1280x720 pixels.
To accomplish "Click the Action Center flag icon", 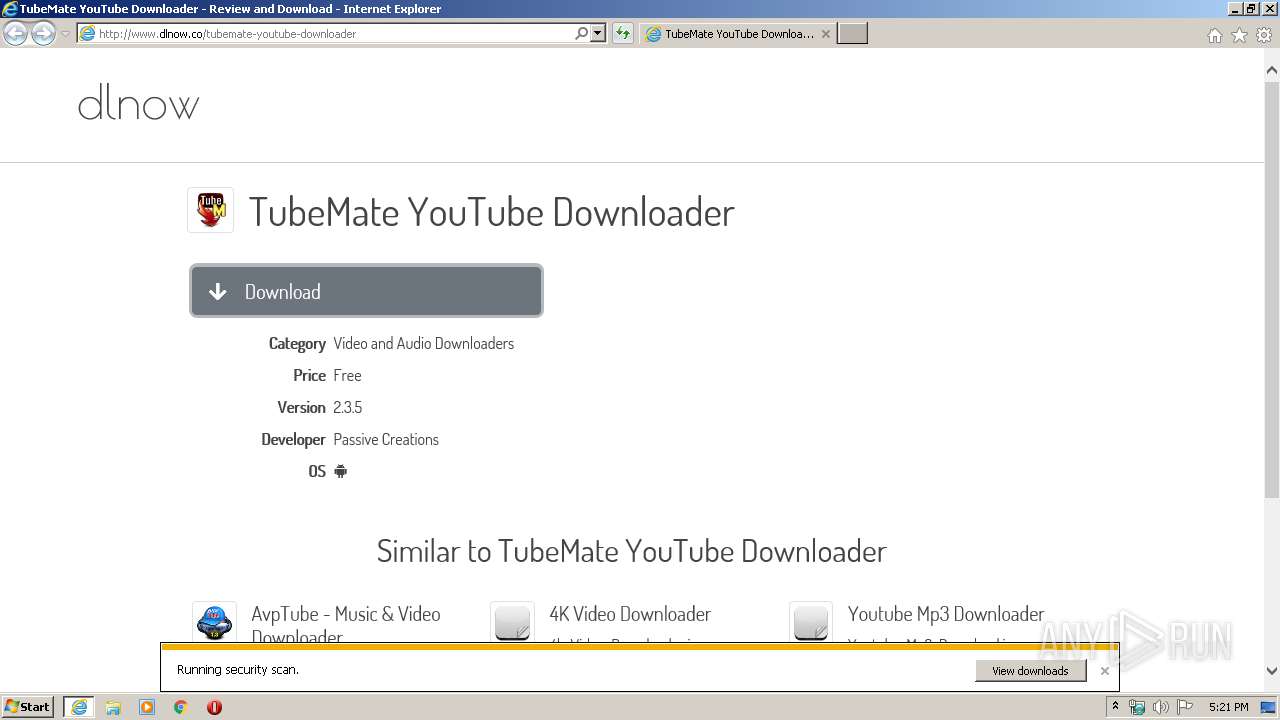I will tap(1185, 707).
